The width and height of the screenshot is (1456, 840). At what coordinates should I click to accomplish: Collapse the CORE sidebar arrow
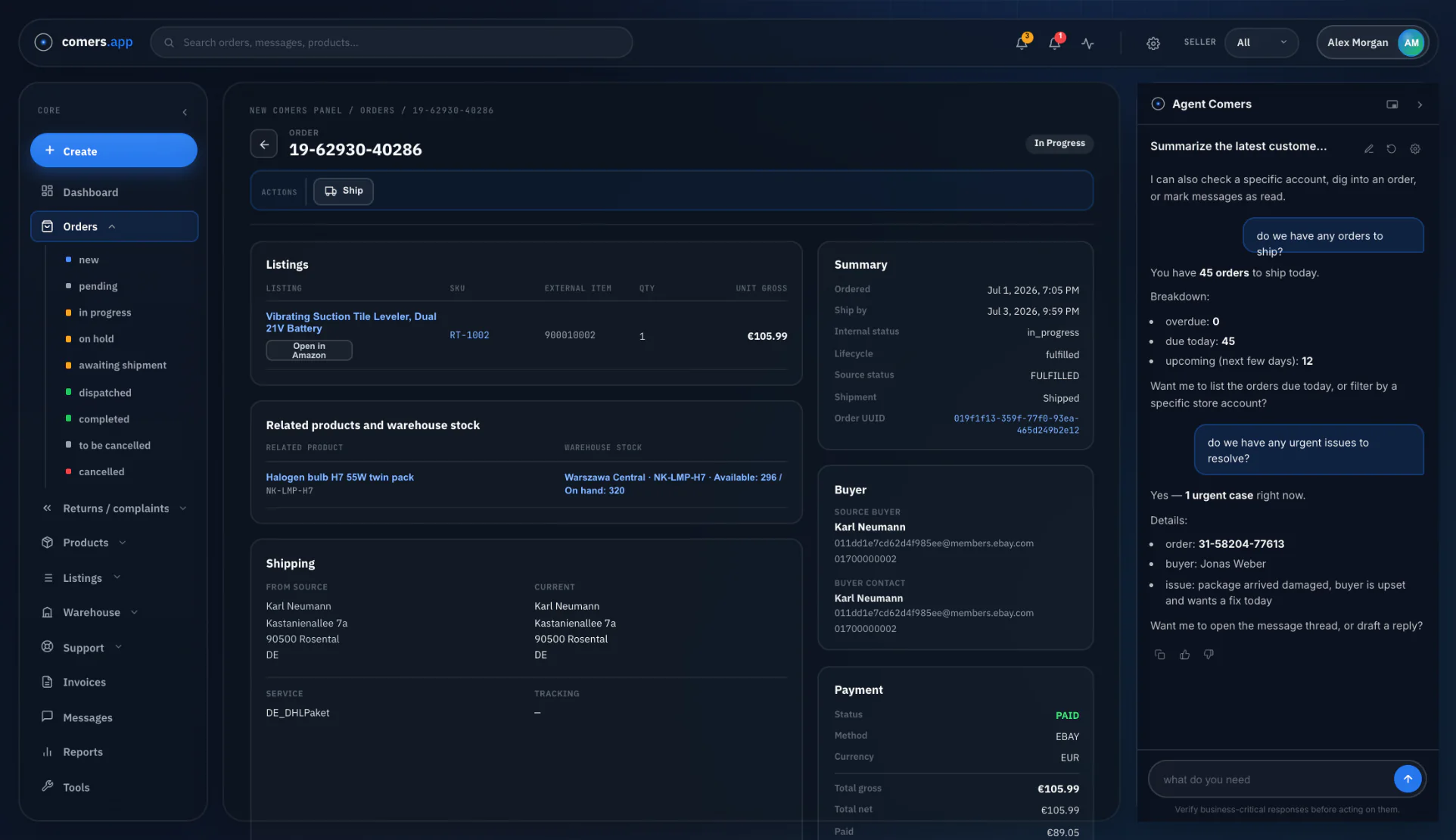(185, 112)
